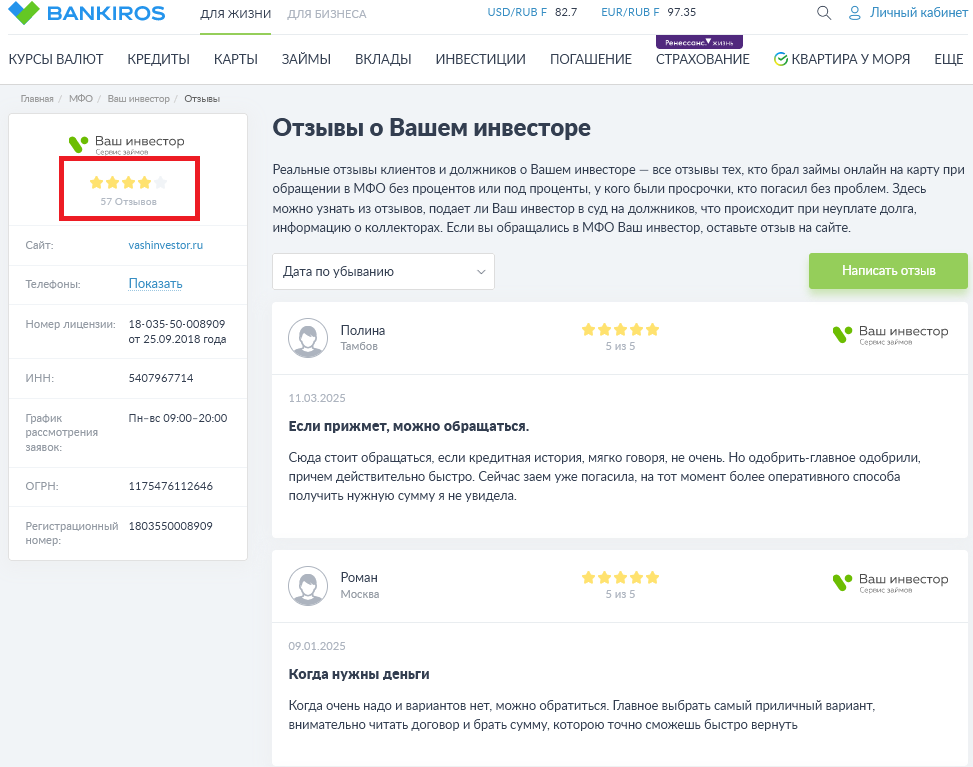Open the site search magnifier icon
The height and width of the screenshot is (767, 973).
click(823, 12)
